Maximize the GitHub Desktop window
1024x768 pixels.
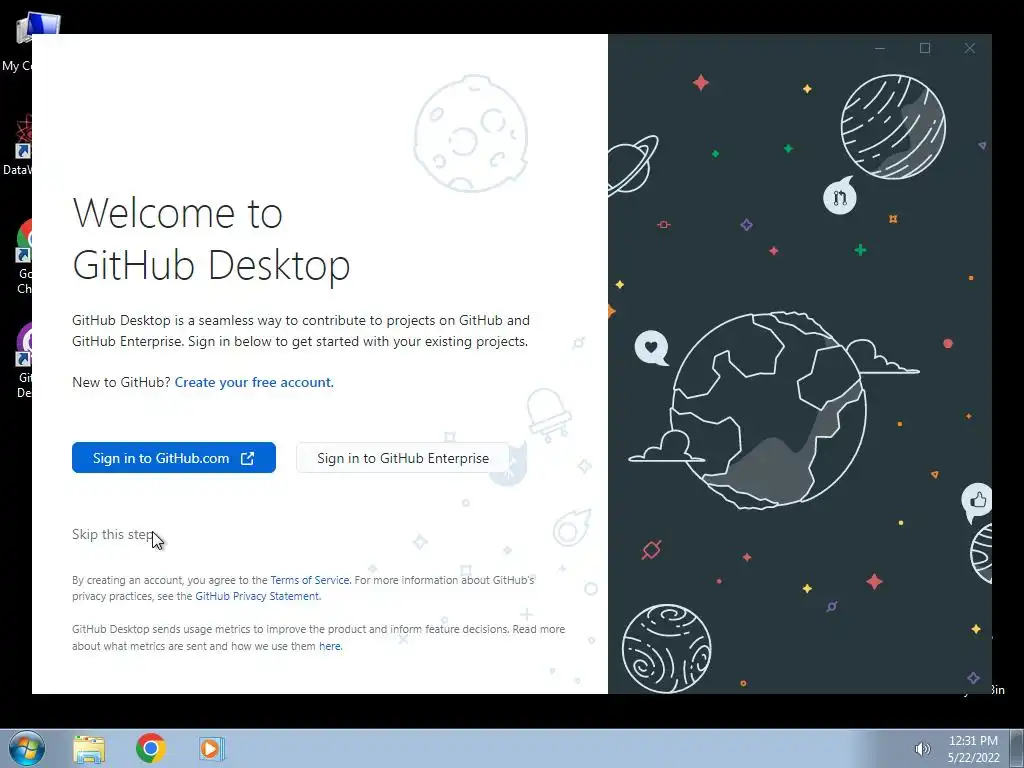[925, 48]
